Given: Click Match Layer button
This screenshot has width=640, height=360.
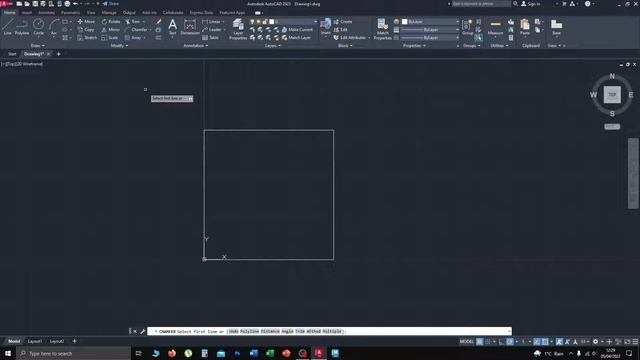Looking at the screenshot, I should 296,38.
